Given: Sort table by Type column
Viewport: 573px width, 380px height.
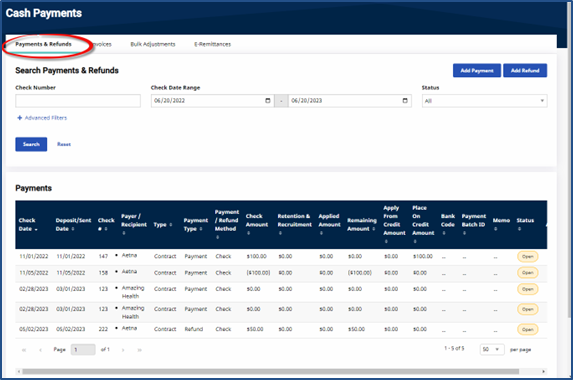Looking at the screenshot, I should coord(163,225).
